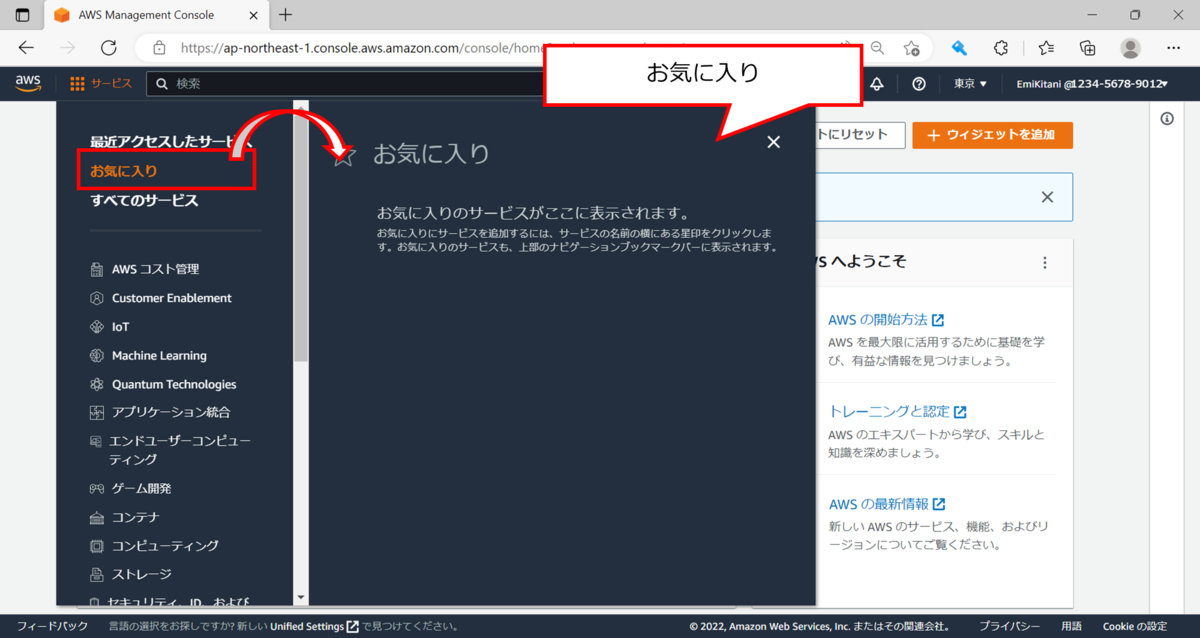Screen dimensions: 1200x638
Task: Select お気に入り in the services menu
Action: pyautogui.click(x=124, y=171)
